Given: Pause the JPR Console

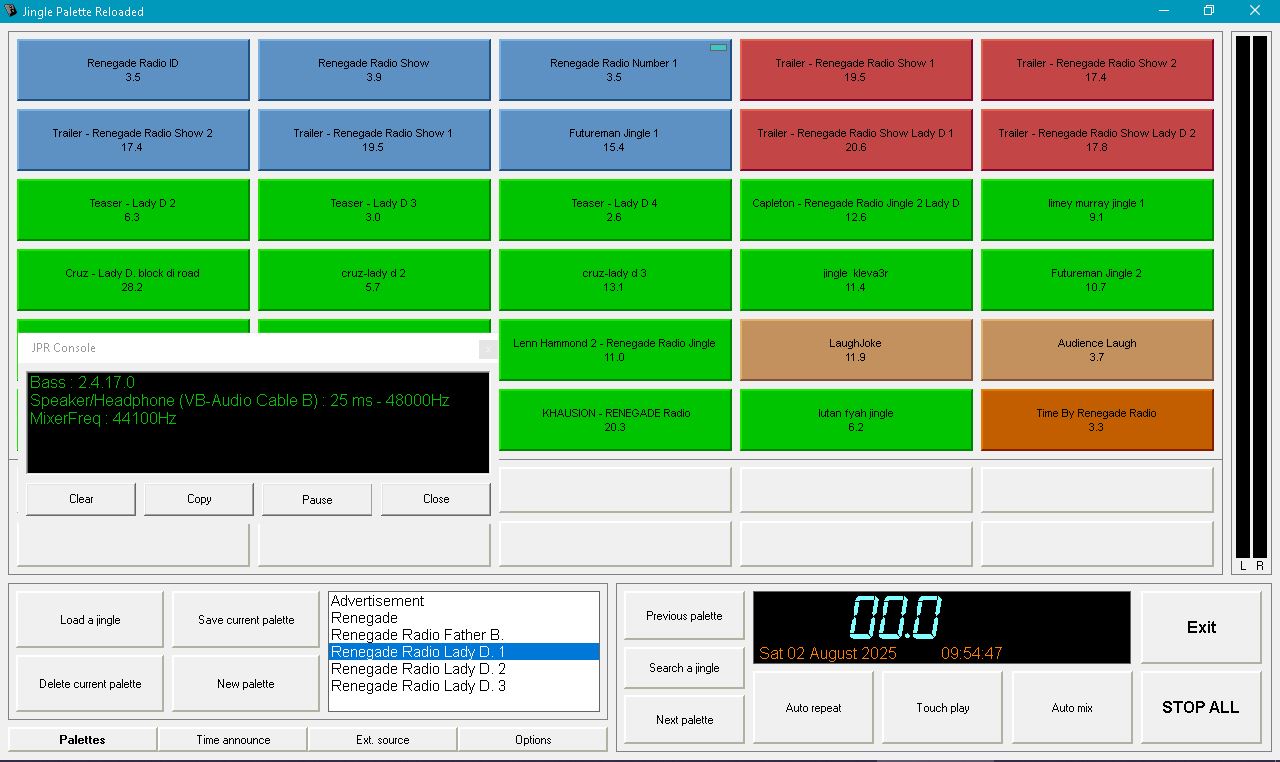Looking at the screenshot, I should (317, 499).
